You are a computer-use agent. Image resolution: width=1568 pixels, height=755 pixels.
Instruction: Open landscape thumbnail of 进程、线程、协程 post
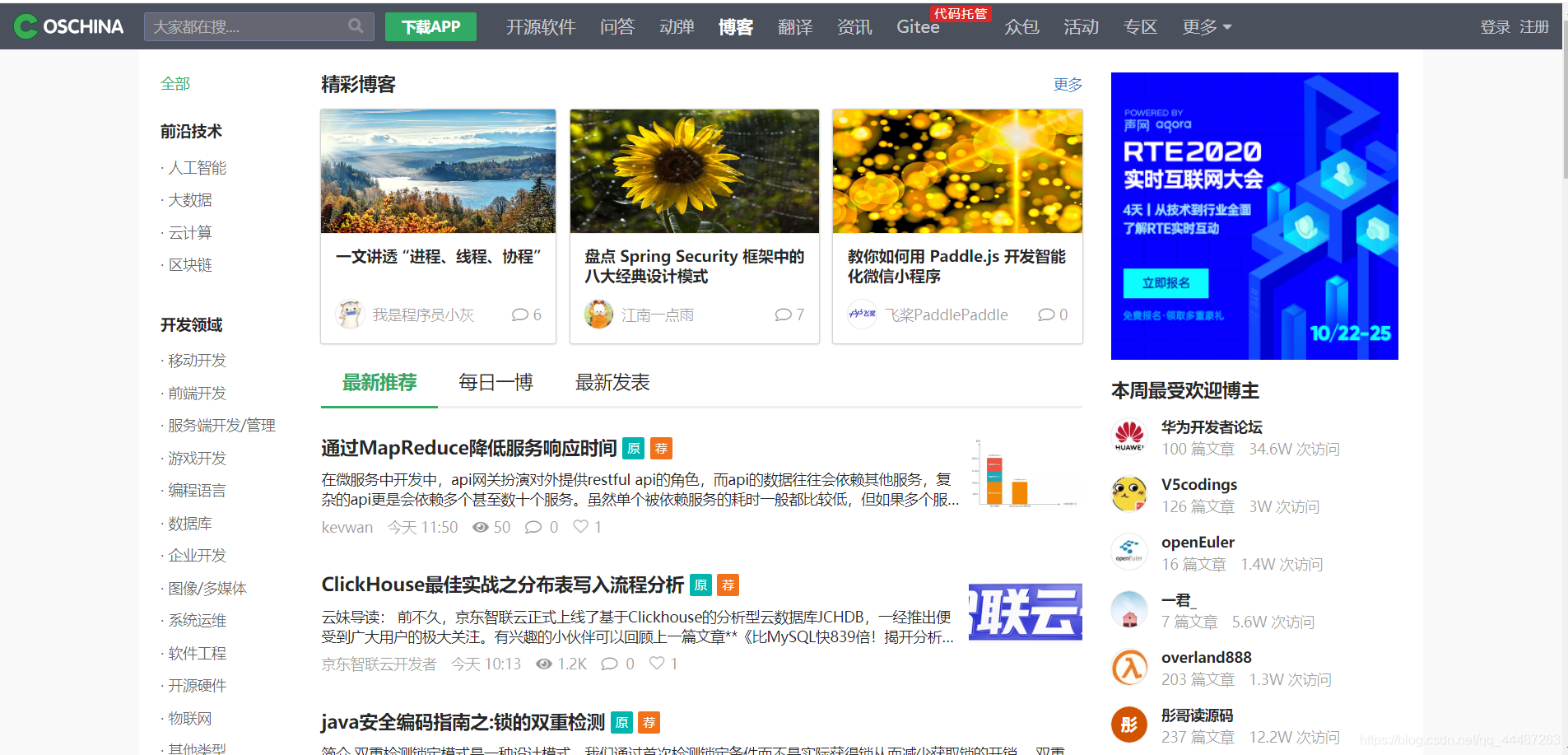click(438, 171)
